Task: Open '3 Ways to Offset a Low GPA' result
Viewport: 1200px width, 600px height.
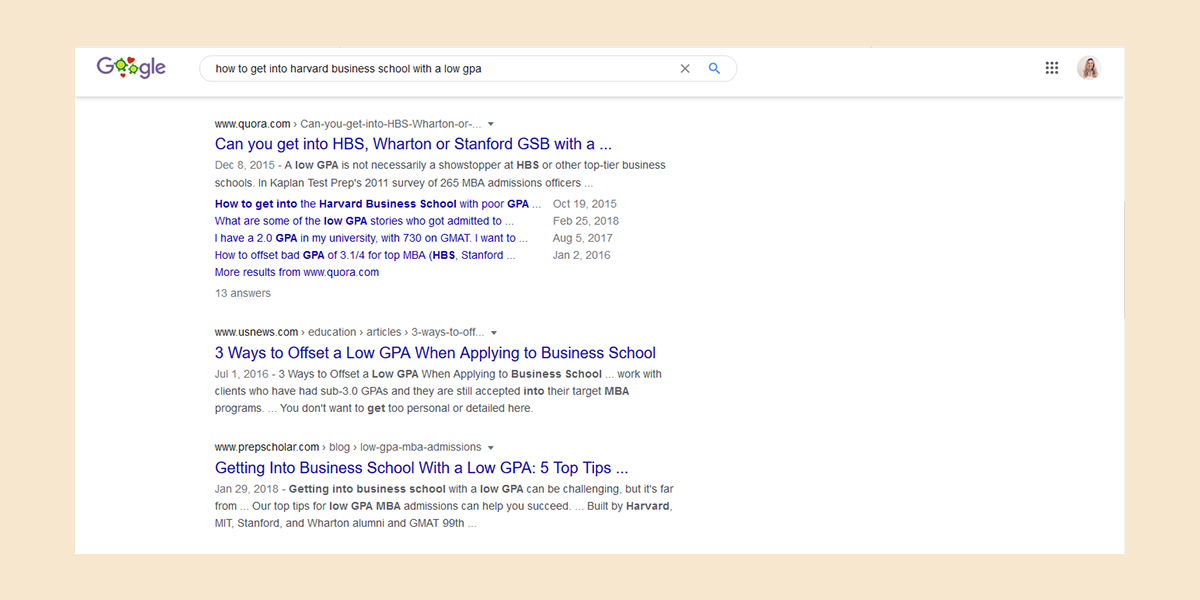Action: tap(435, 353)
